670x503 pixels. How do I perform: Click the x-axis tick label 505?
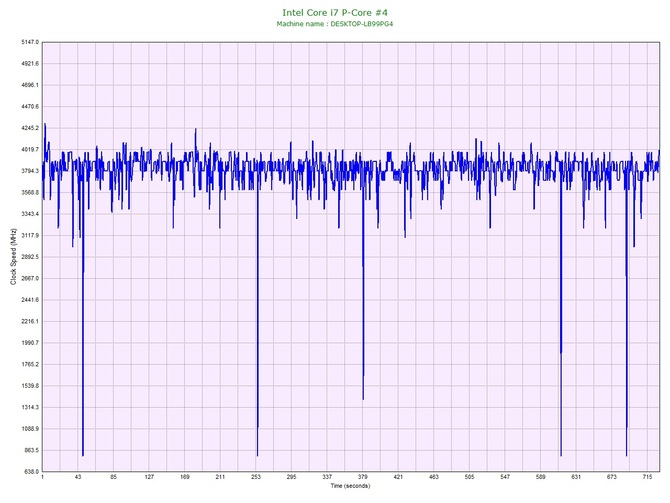[x=469, y=477]
